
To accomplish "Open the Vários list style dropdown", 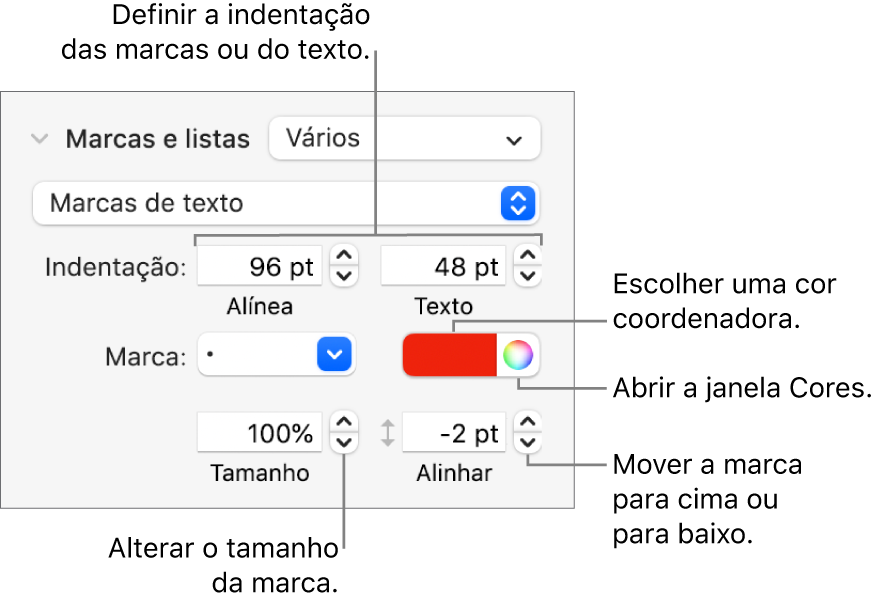I will pos(404,139).
